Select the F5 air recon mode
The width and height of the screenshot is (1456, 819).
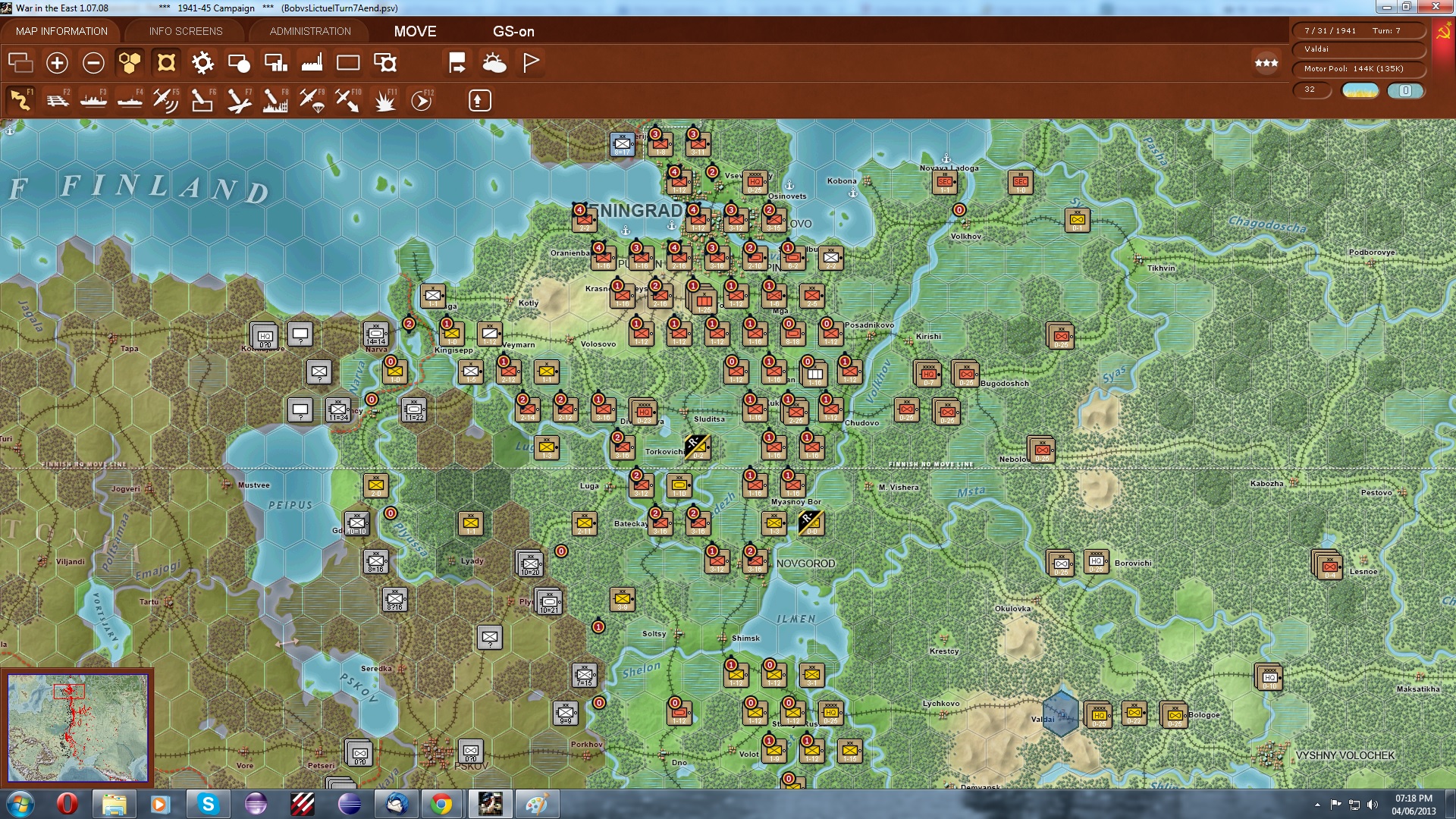(x=166, y=100)
